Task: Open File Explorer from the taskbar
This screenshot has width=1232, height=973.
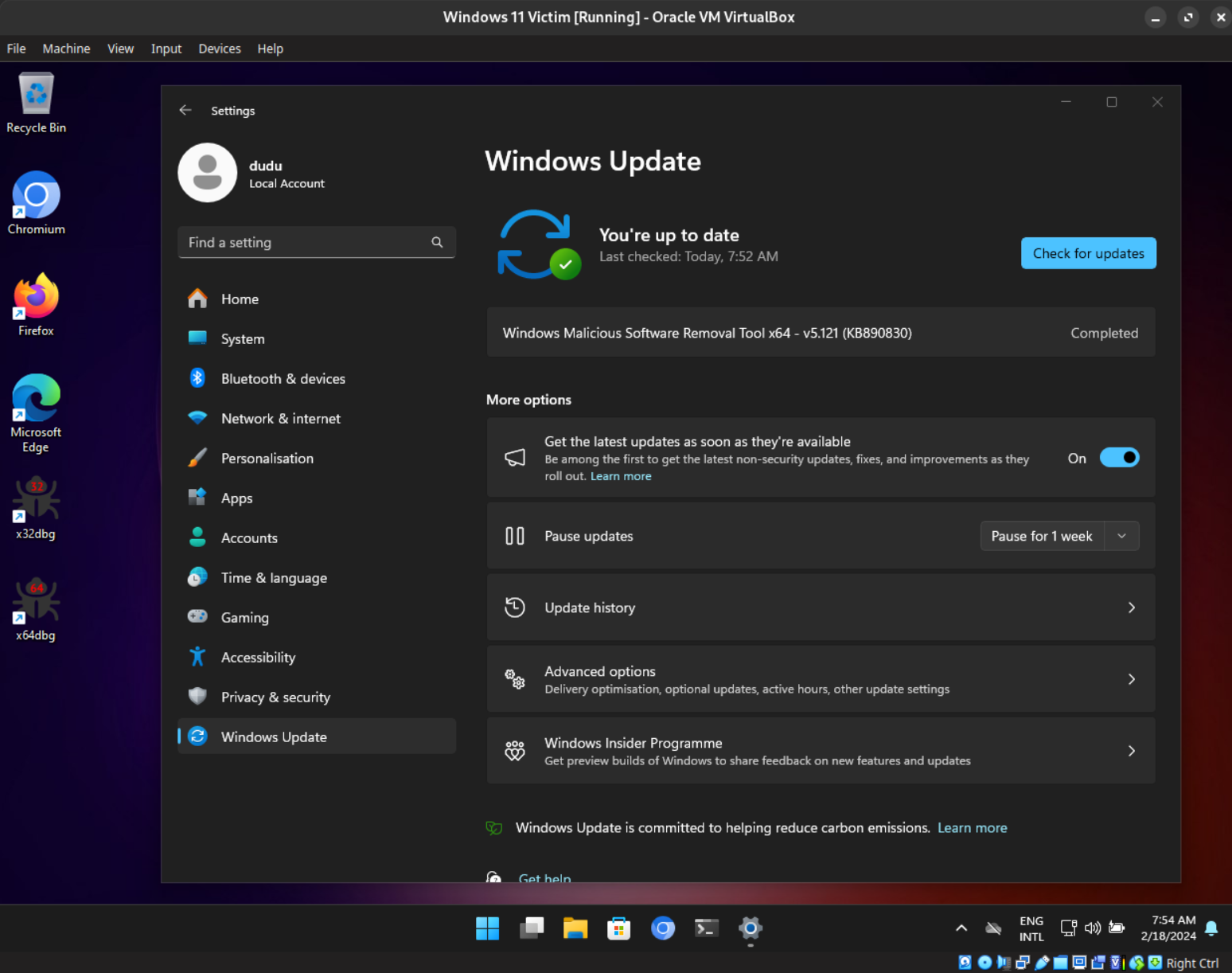Action: [x=575, y=928]
